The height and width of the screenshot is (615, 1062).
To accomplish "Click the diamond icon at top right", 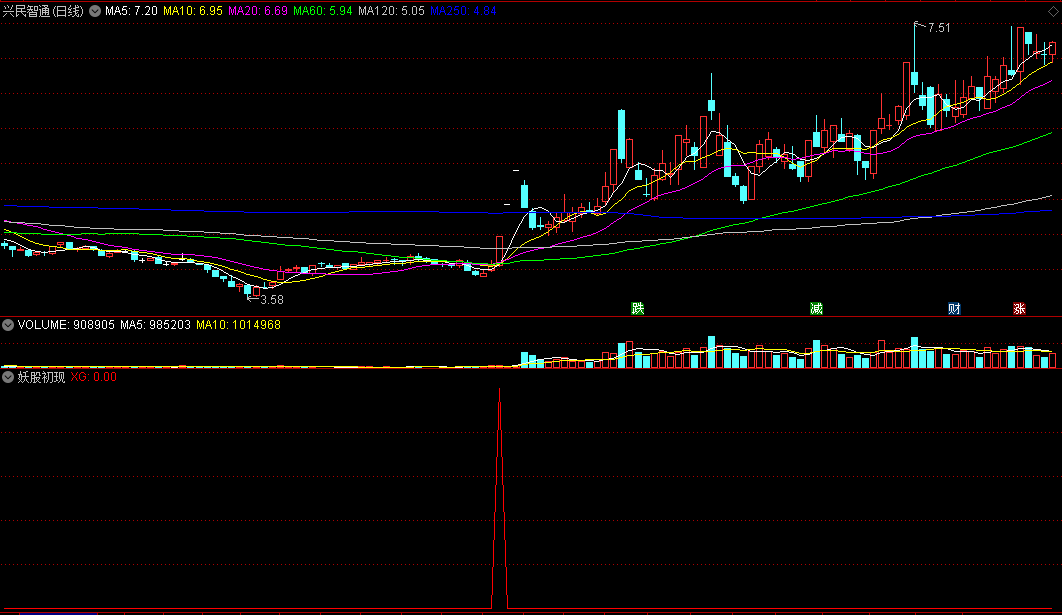I will coord(1053,12).
